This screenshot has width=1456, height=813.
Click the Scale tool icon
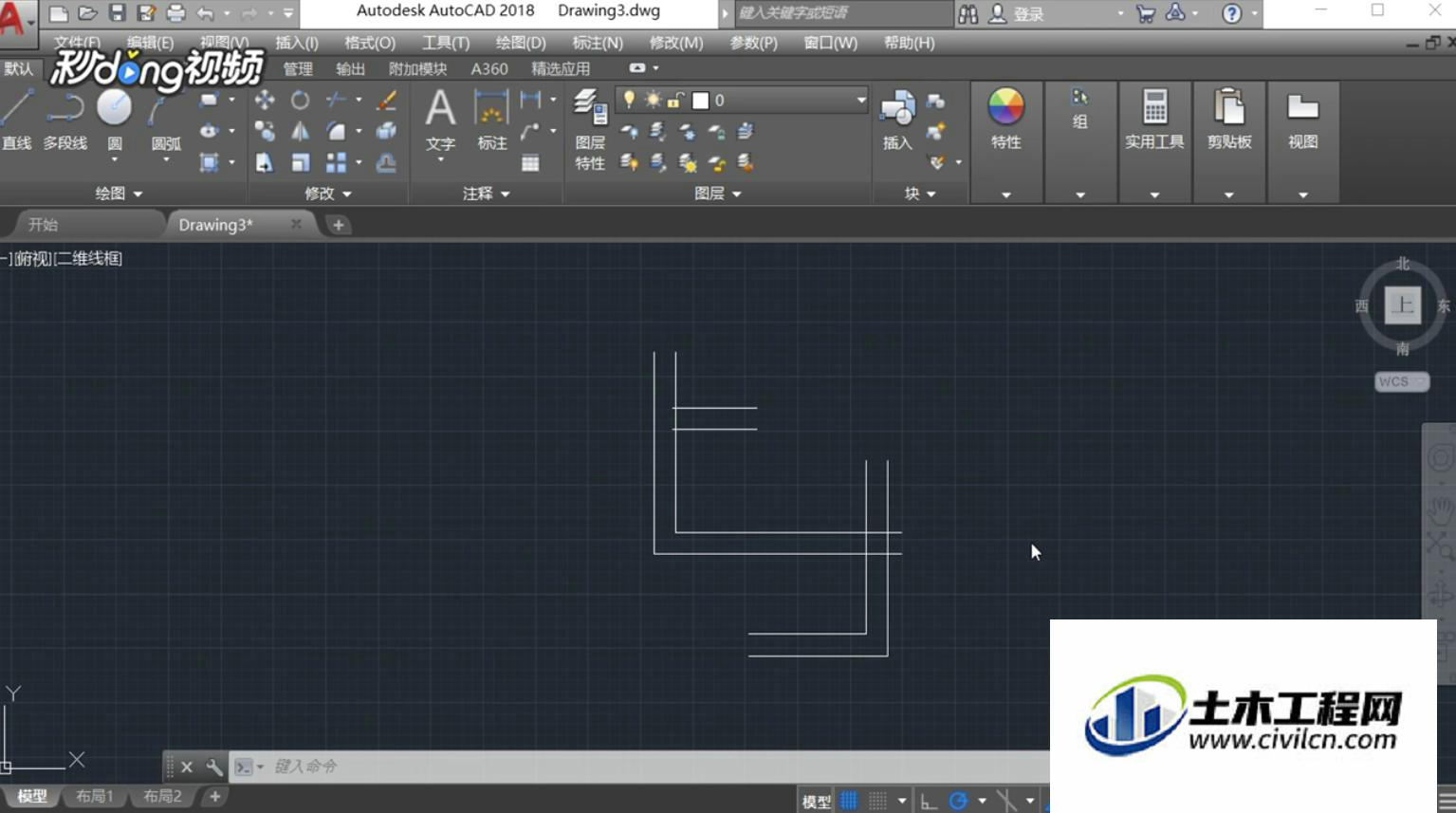[300, 163]
